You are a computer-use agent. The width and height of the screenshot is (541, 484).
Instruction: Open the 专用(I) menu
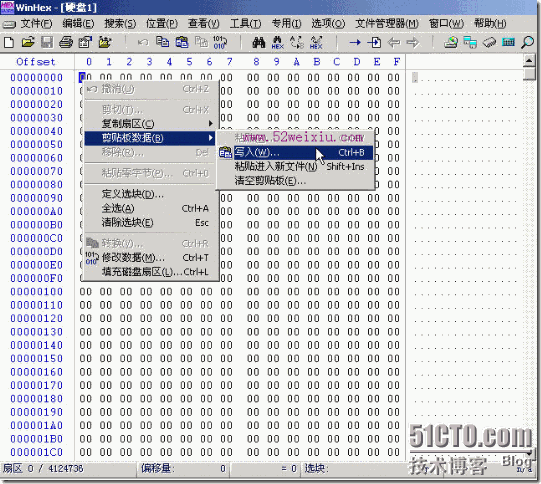(x=286, y=23)
